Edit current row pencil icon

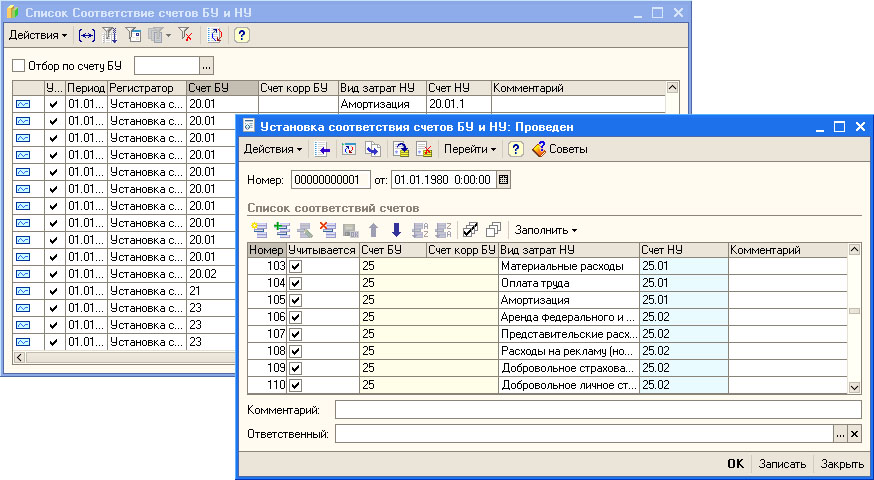(x=304, y=230)
